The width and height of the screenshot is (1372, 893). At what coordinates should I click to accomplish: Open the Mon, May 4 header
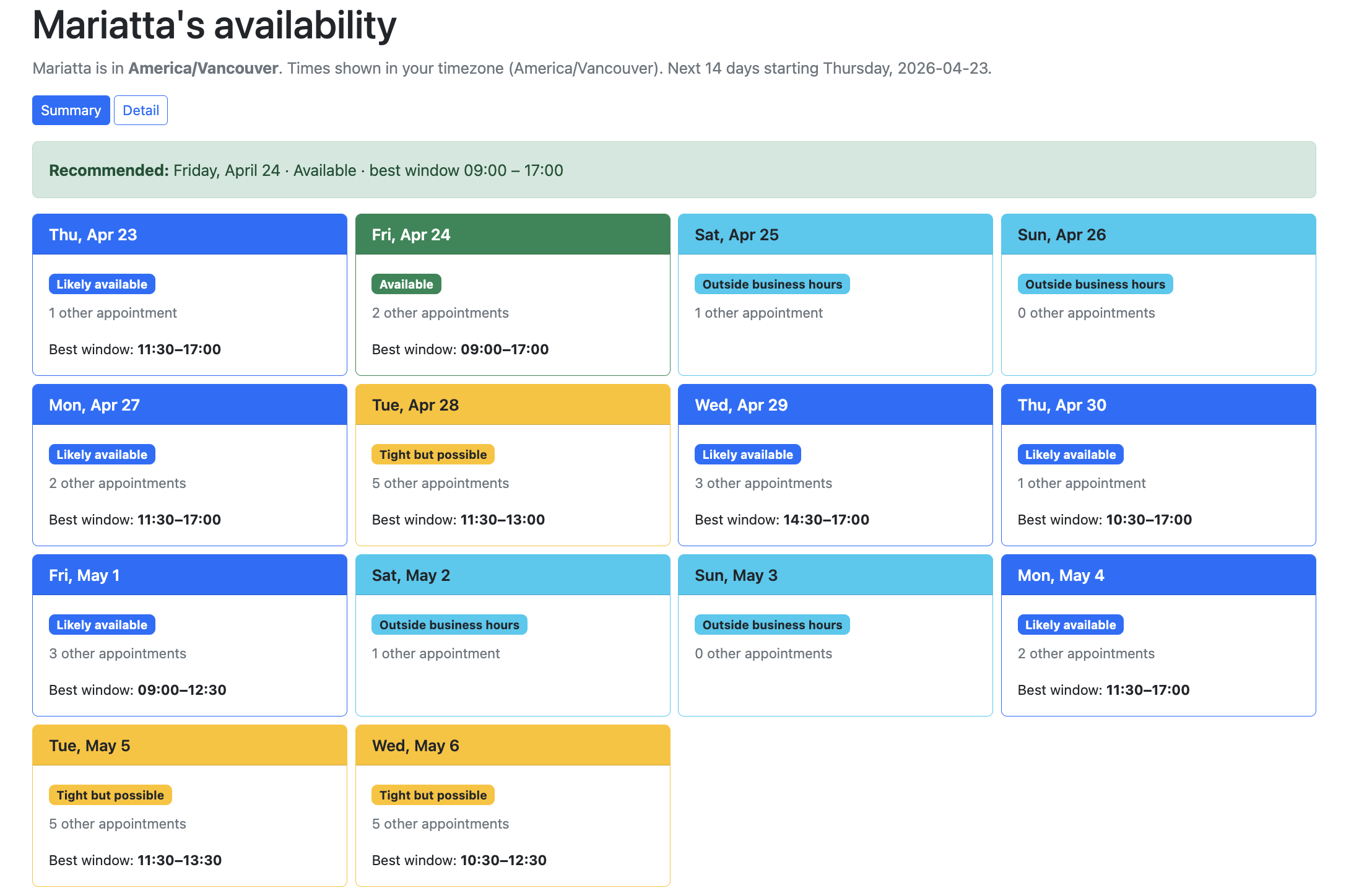1158,575
